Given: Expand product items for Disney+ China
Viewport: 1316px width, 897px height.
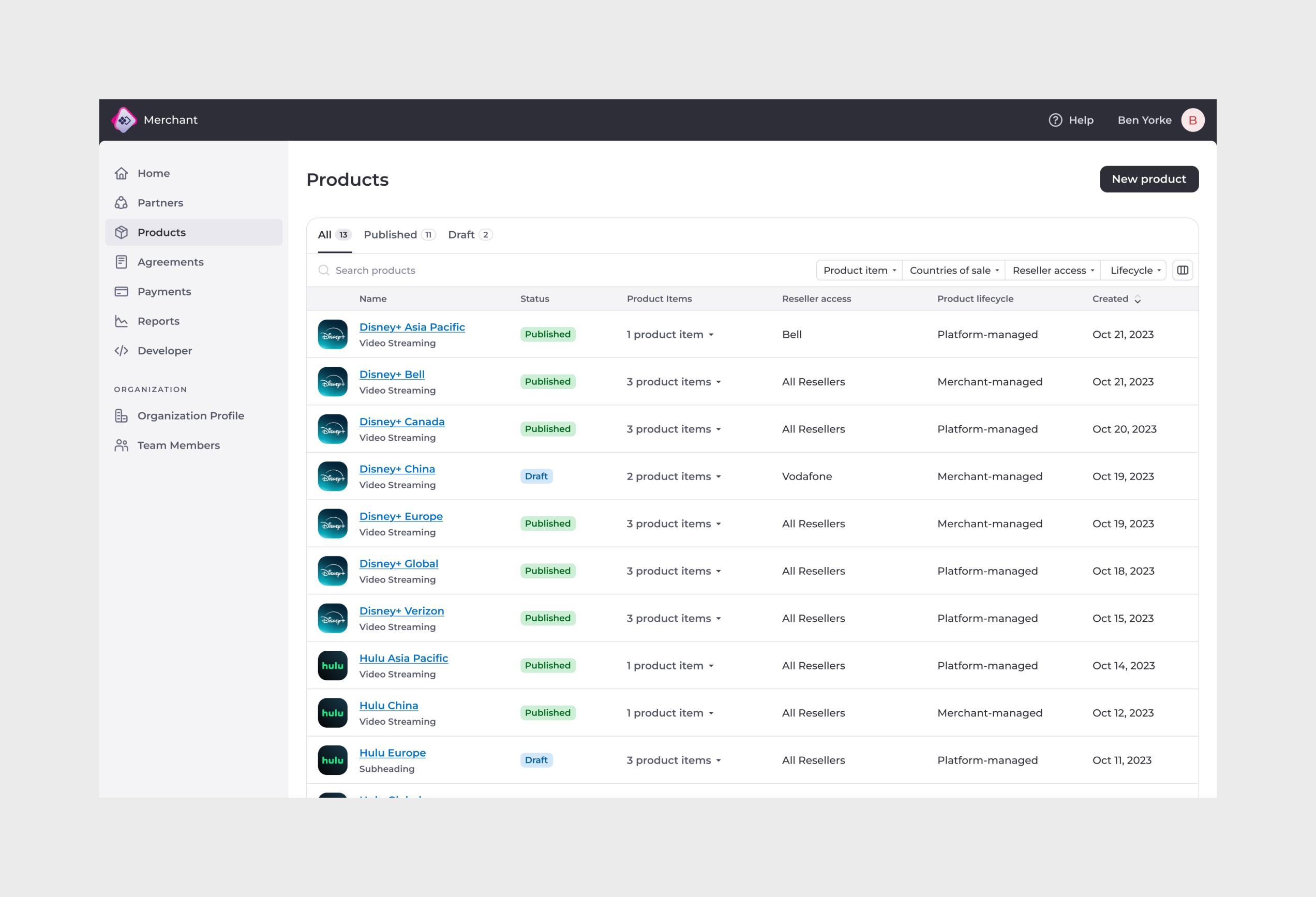Looking at the screenshot, I should (x=674, y=476).
